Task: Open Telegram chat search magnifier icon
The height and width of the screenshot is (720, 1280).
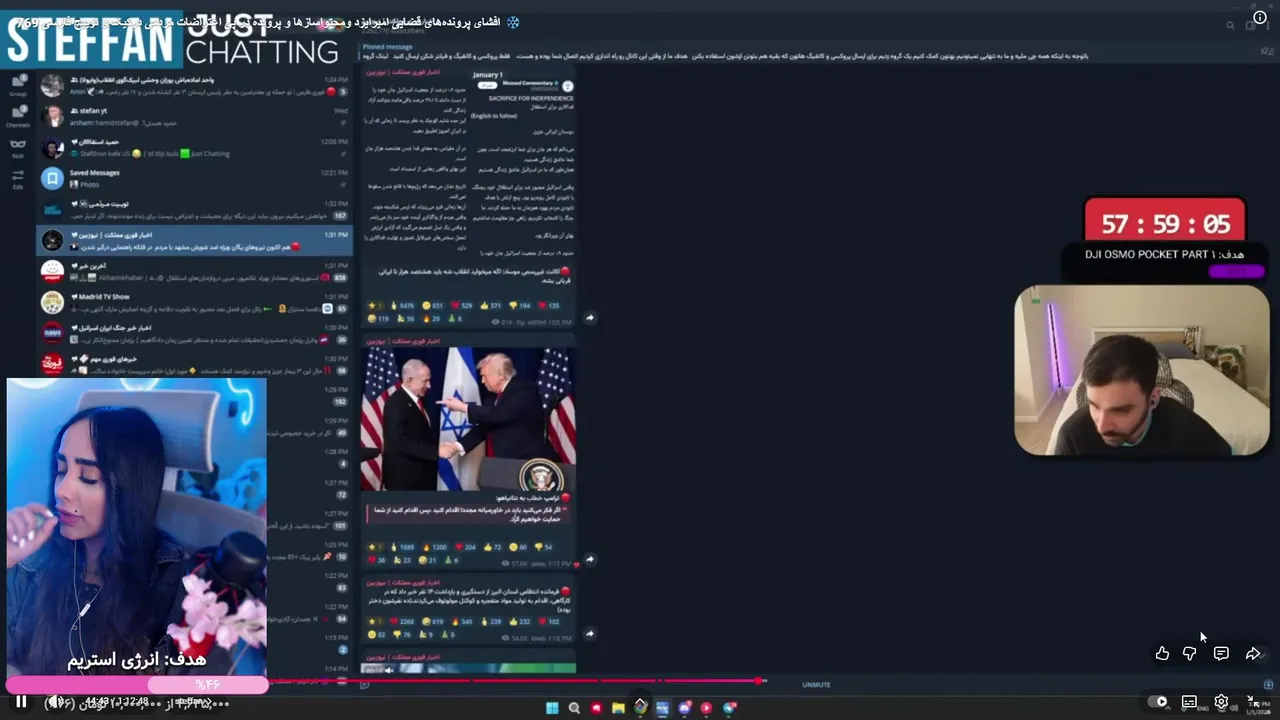Action: [x=1230, y=25]
